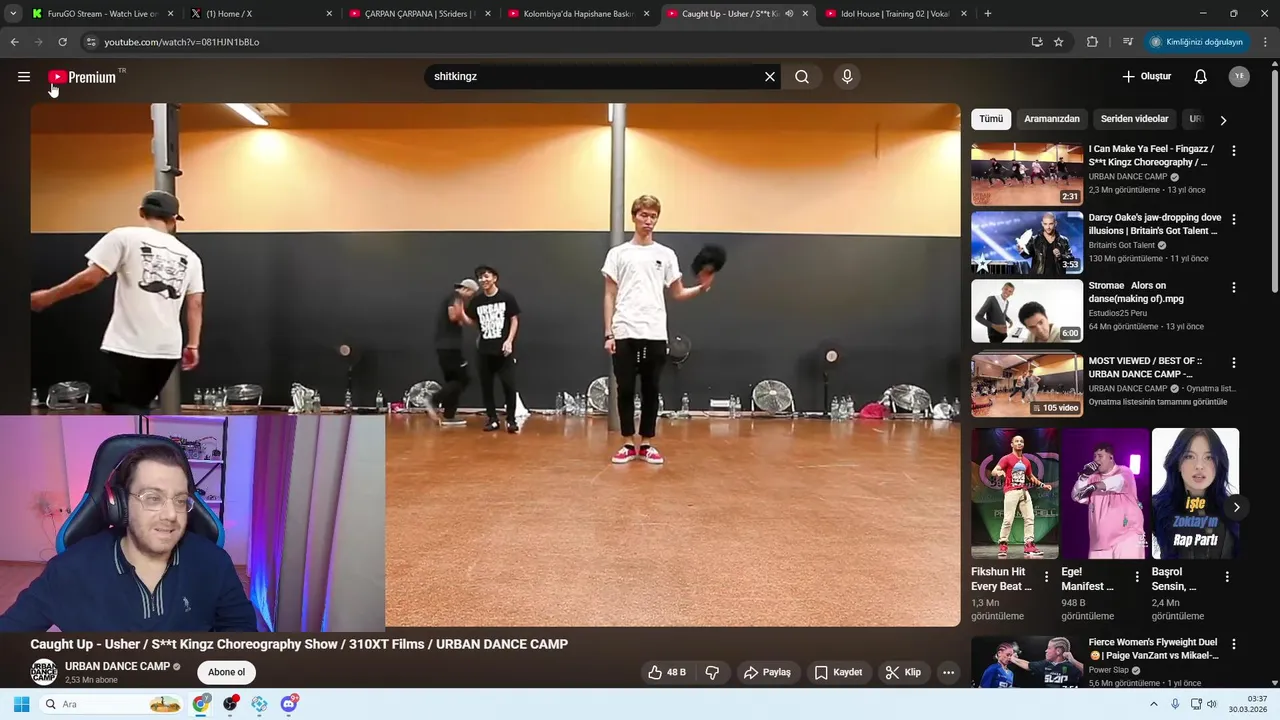Select the Seriden videolar filter chip
The width and height of the screenshot is (1280, 720).
[1135, 119]
